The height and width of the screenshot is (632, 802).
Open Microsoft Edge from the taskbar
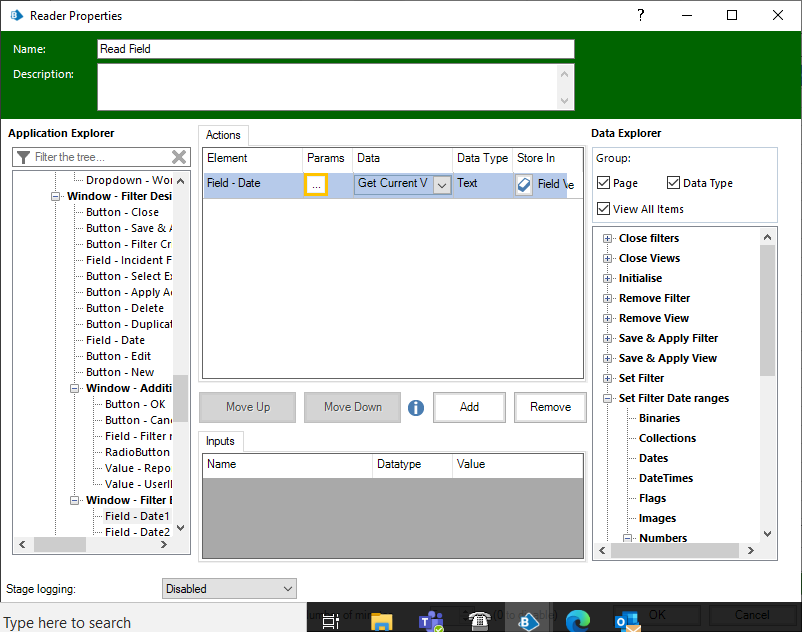coord(578,621)
